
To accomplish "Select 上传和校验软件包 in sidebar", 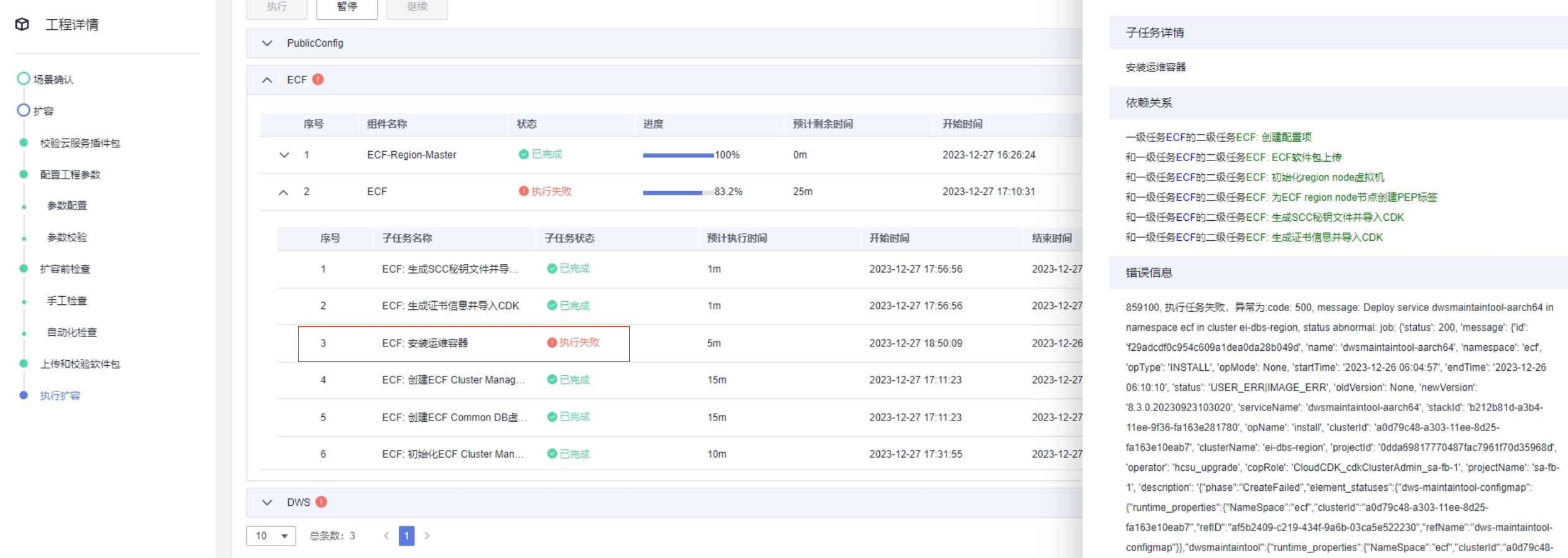I will pos(80,364).
